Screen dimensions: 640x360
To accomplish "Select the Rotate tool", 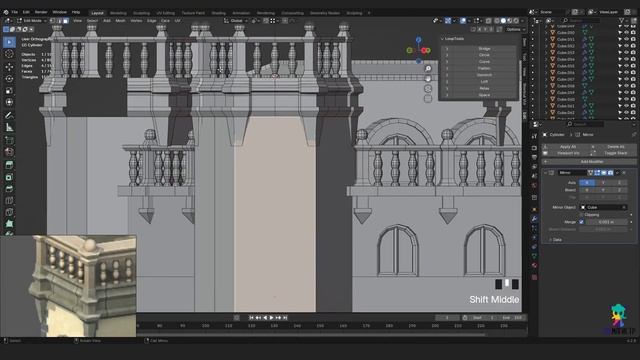I will pos(9,78).
